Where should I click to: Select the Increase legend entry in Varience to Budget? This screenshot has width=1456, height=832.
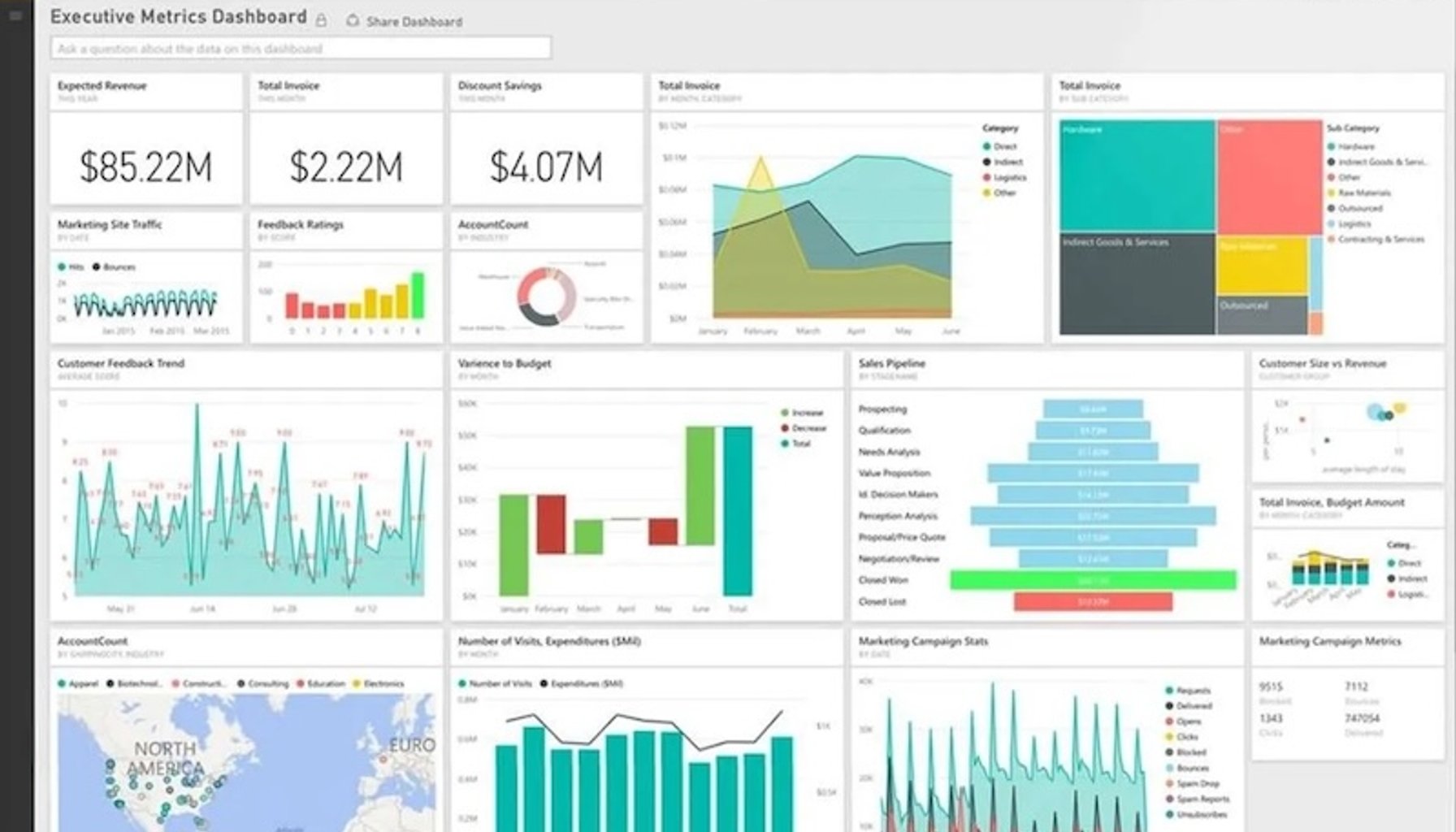coord(798,412)
